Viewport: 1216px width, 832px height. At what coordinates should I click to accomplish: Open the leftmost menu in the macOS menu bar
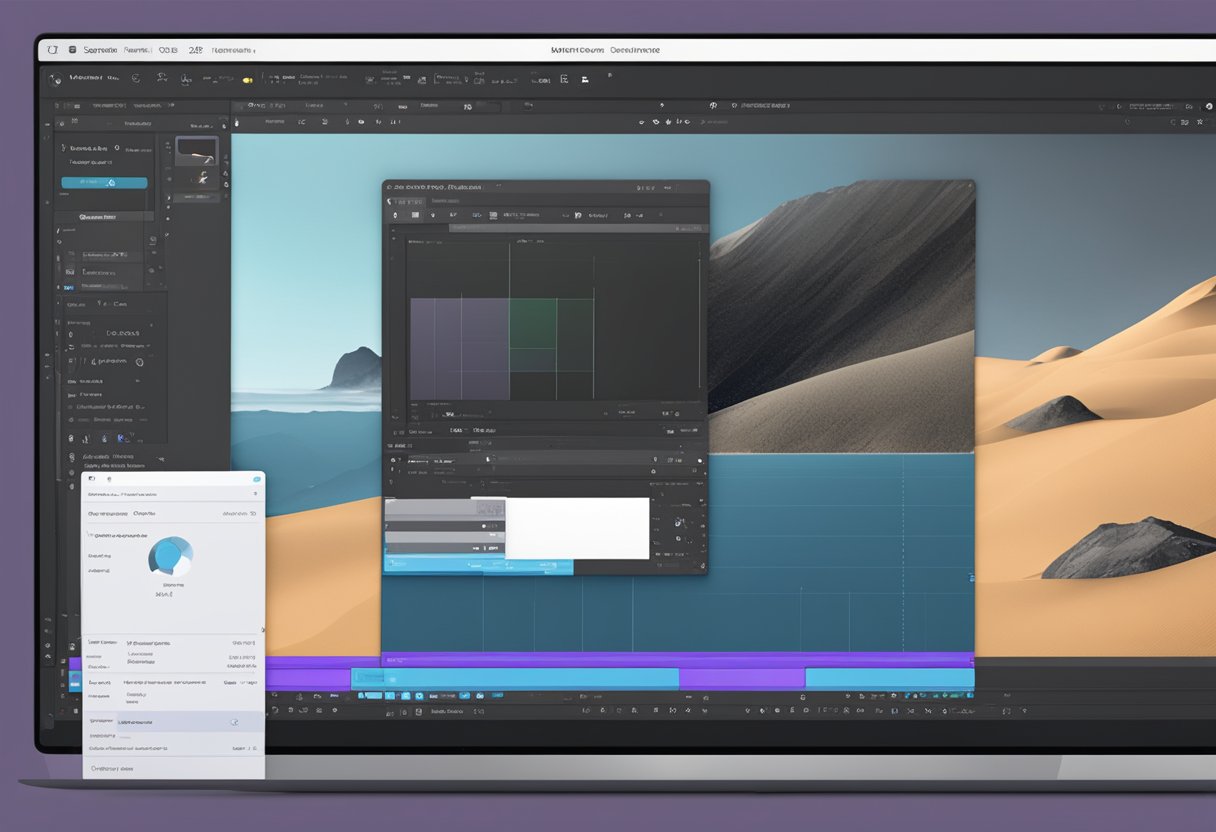click(52, 49)
